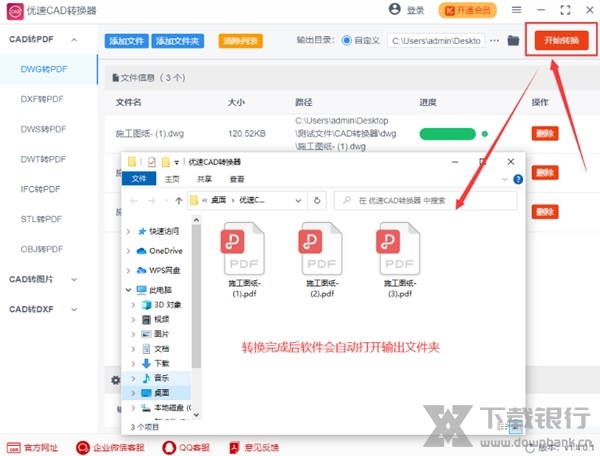This screenshot has width=600, height=456.
Task: Open the Explorer address bar dropdown
Action: pyautogui.click(x=298, y=200)
